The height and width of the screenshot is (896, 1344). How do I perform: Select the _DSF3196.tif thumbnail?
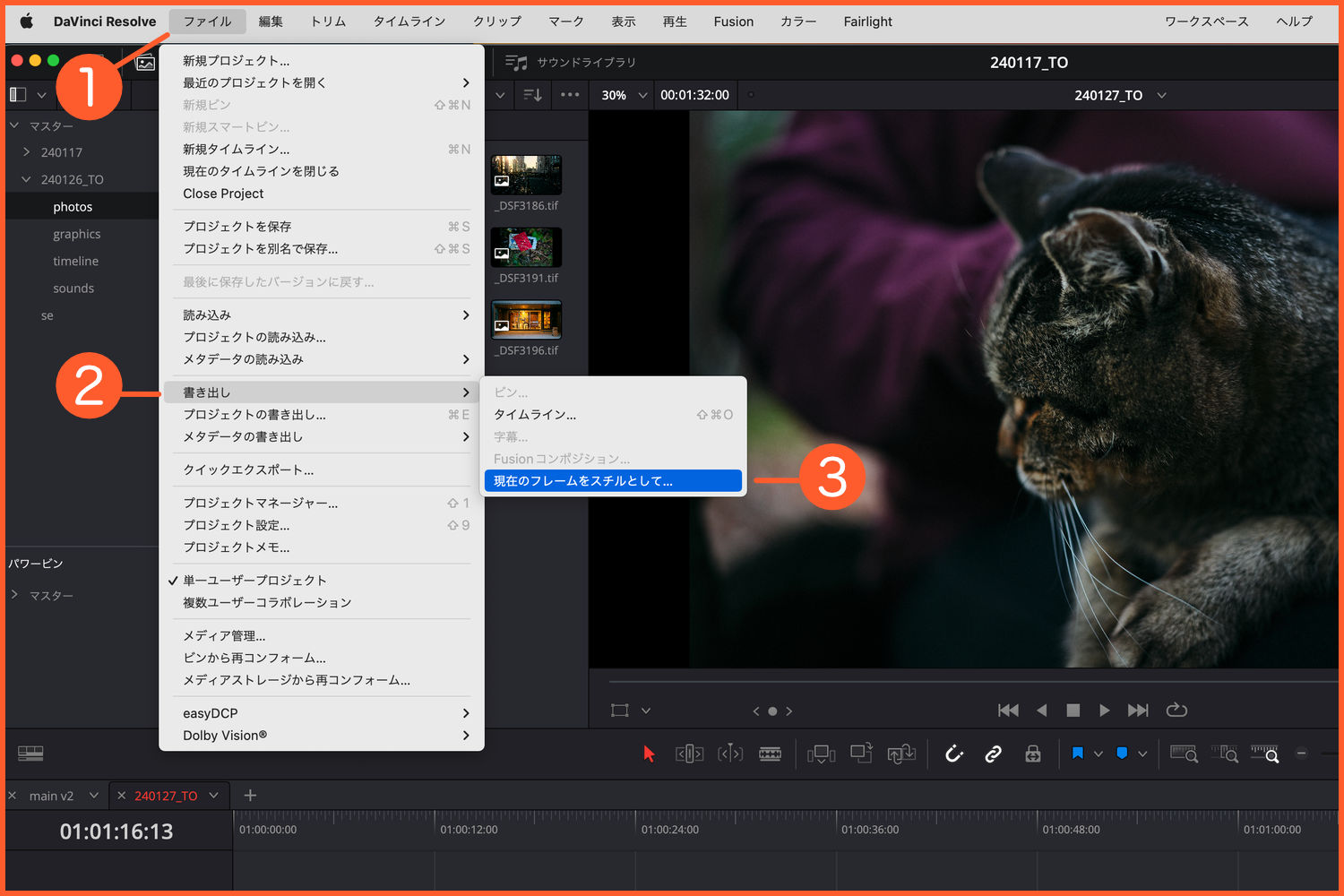527,320
